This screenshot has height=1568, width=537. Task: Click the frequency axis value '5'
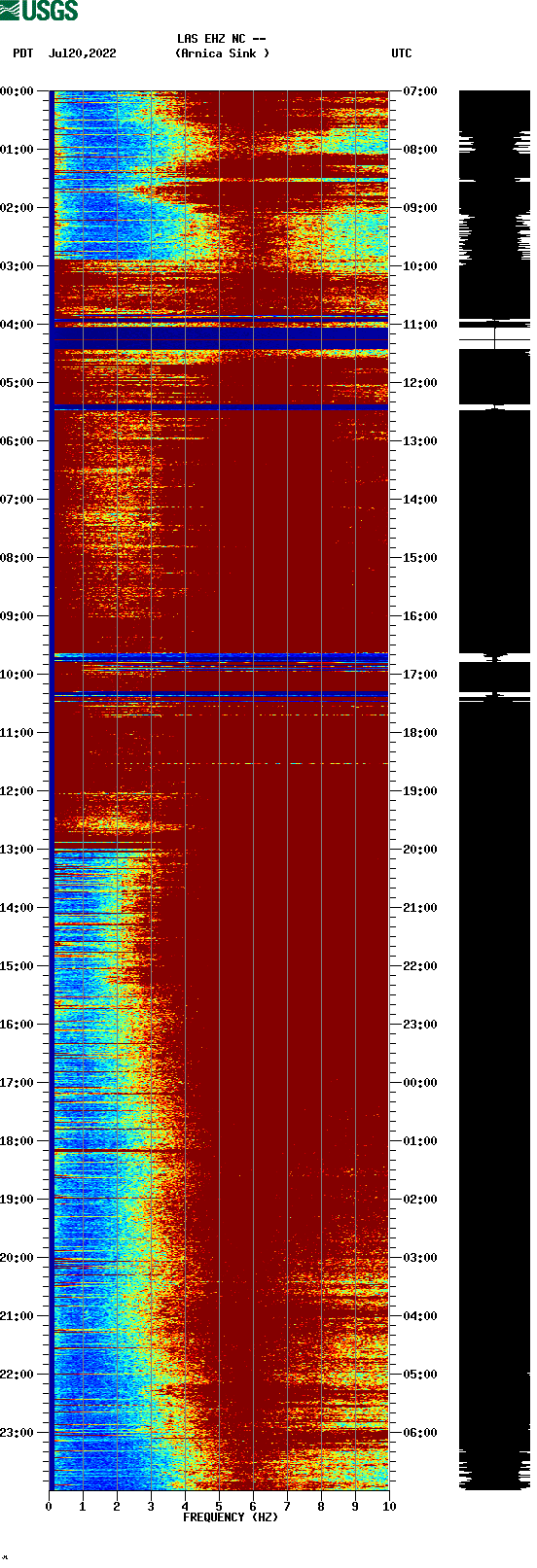(x=219, y=1507)
